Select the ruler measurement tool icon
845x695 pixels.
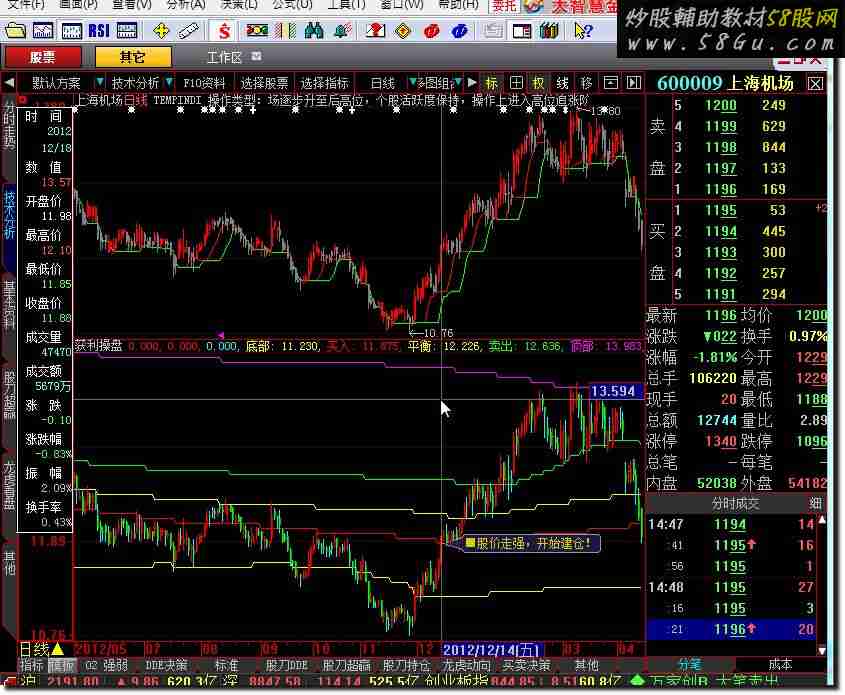[188, 31]
